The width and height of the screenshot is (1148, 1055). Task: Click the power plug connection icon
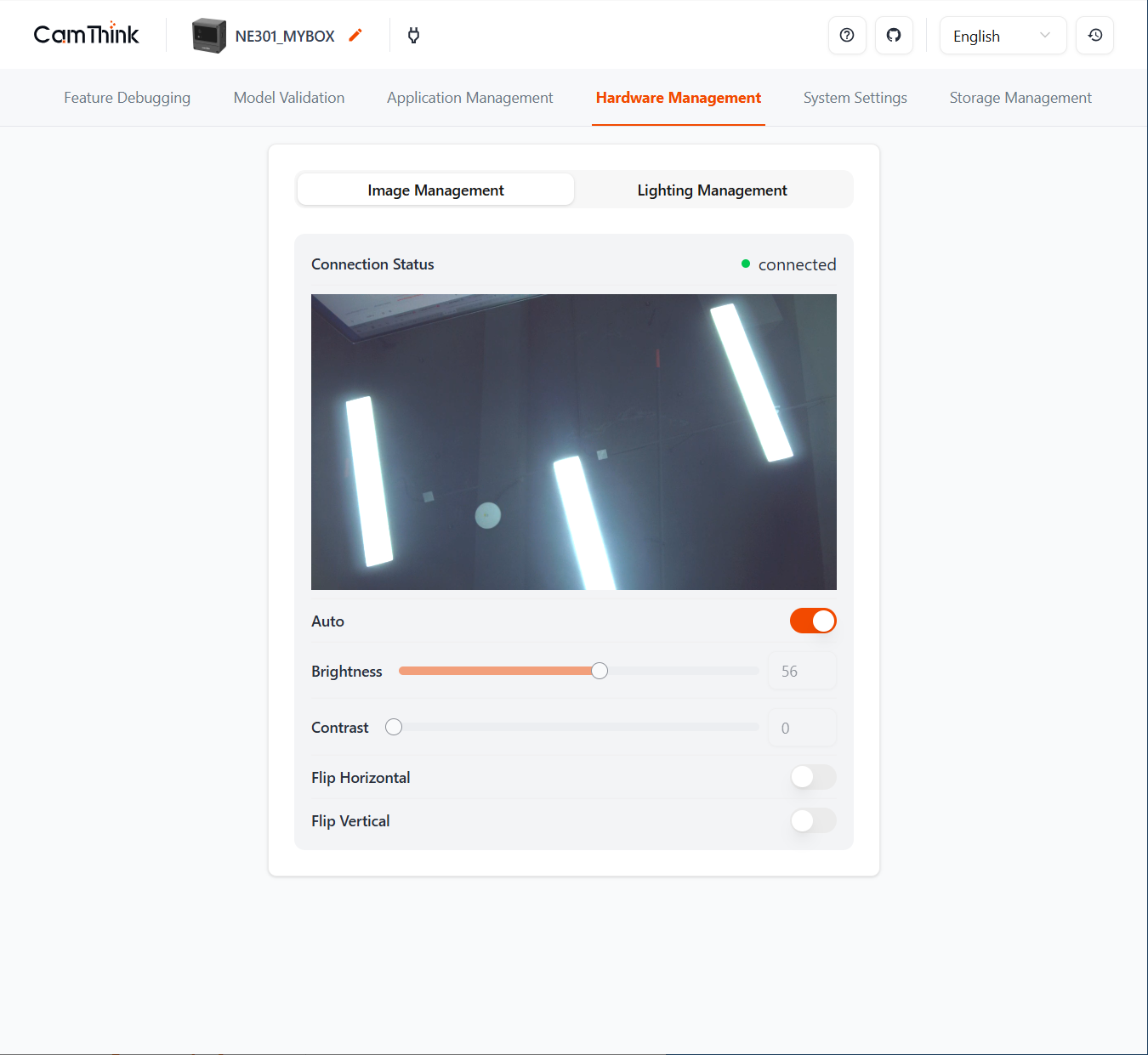pyautogui.click(x=413, y=36)
